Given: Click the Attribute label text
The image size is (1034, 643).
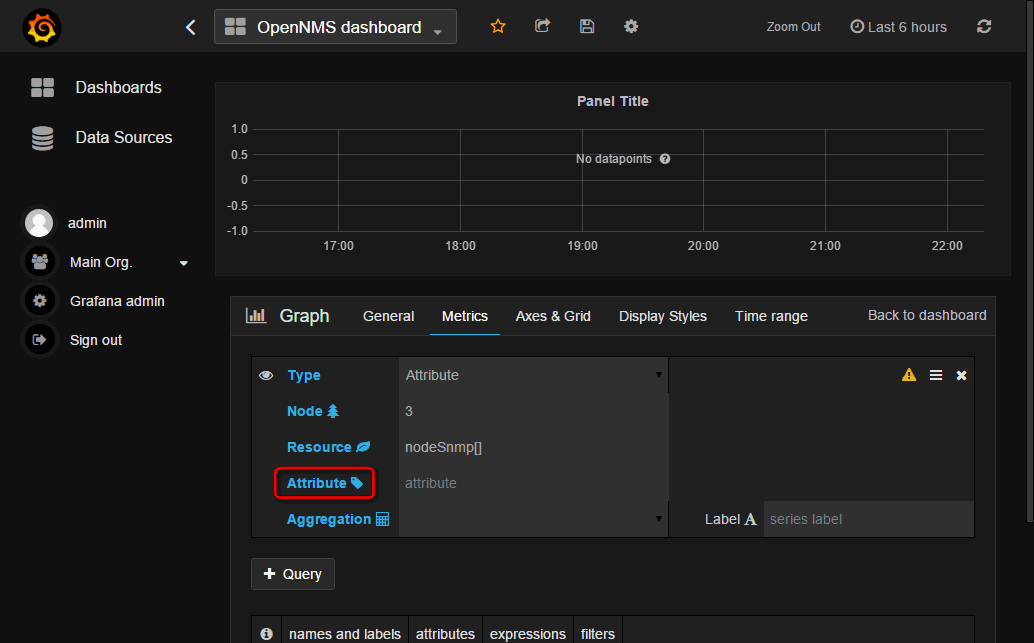Looking at the screenshot, I should (x=317, y=483).
